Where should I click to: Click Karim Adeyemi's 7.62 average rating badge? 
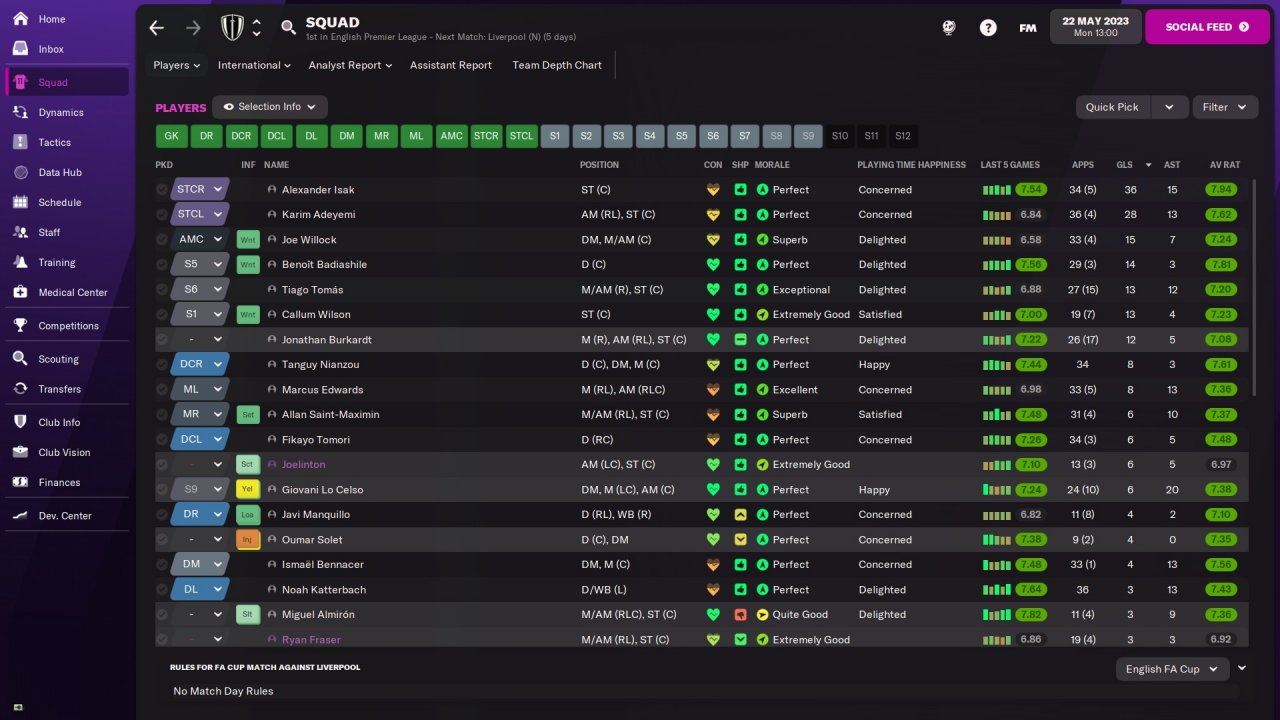pos(1221,214)
